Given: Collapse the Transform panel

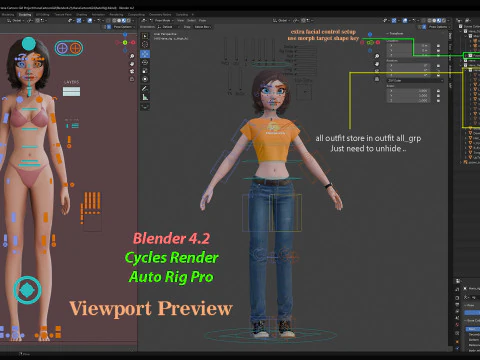Looking at the screenshot, I should (396, 34).
